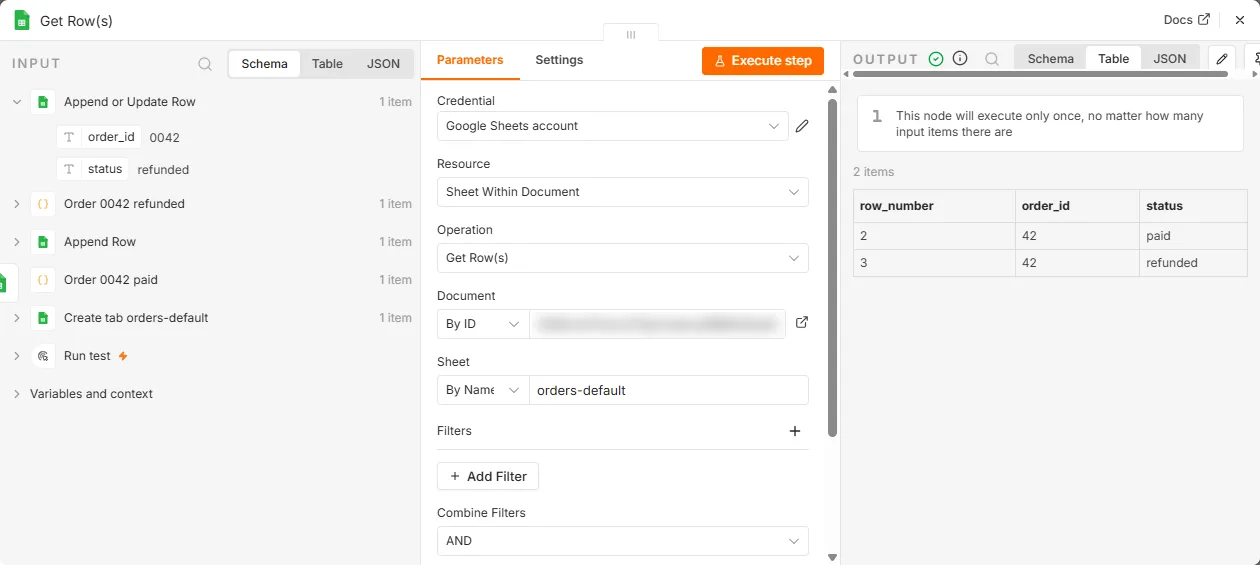Click row_number cell with value 3
Image resolution: width=1260 pixels, height=565 pixels.
click(x=934, y=263)
